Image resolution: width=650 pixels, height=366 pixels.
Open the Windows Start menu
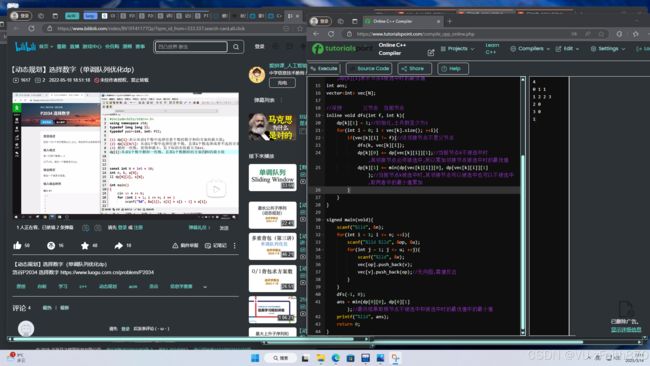point(255,358)
